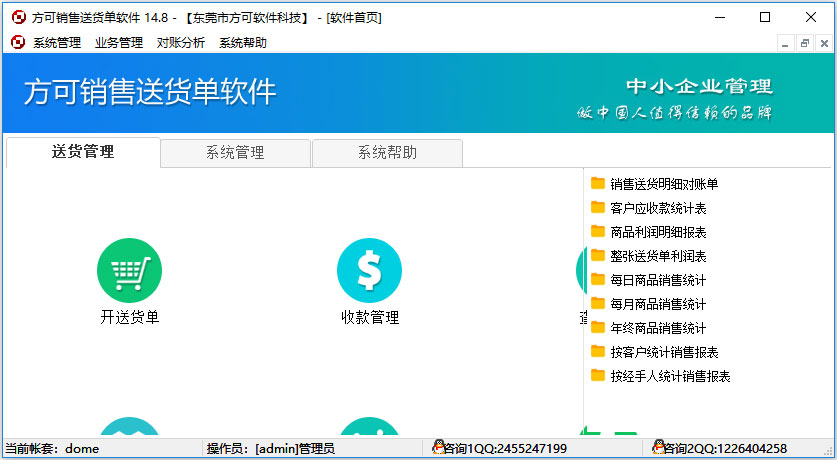
Task: Open the 开送货单 shopping cart icon
Action: 129,271
